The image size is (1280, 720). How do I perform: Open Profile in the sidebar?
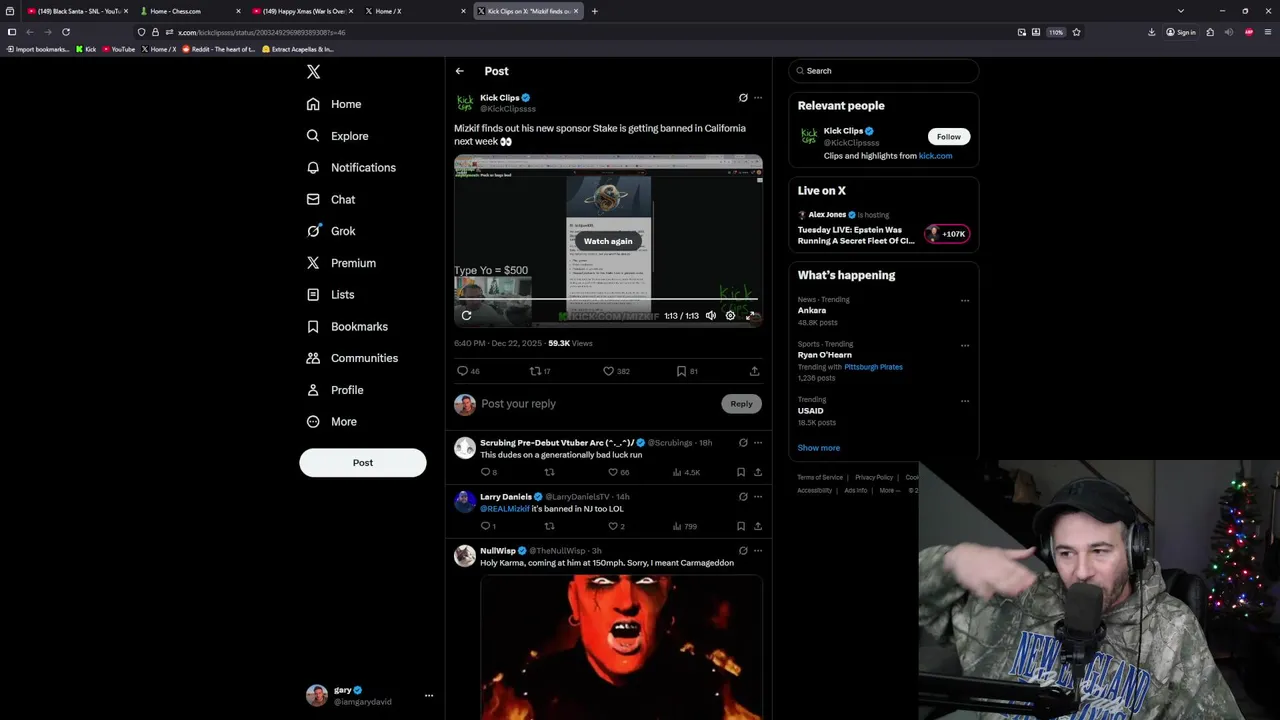click(335, 390)
